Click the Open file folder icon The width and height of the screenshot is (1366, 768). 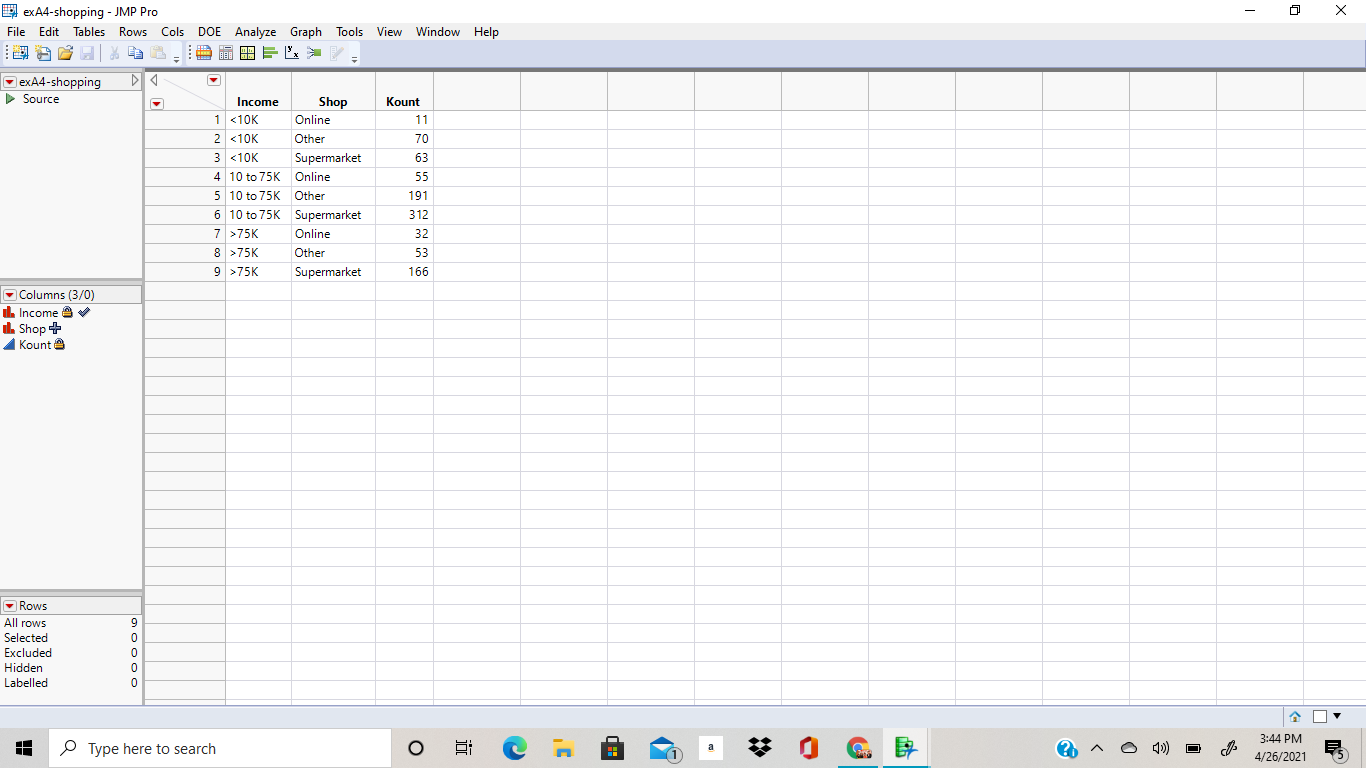pyautogui.click(x=65, y=53)
